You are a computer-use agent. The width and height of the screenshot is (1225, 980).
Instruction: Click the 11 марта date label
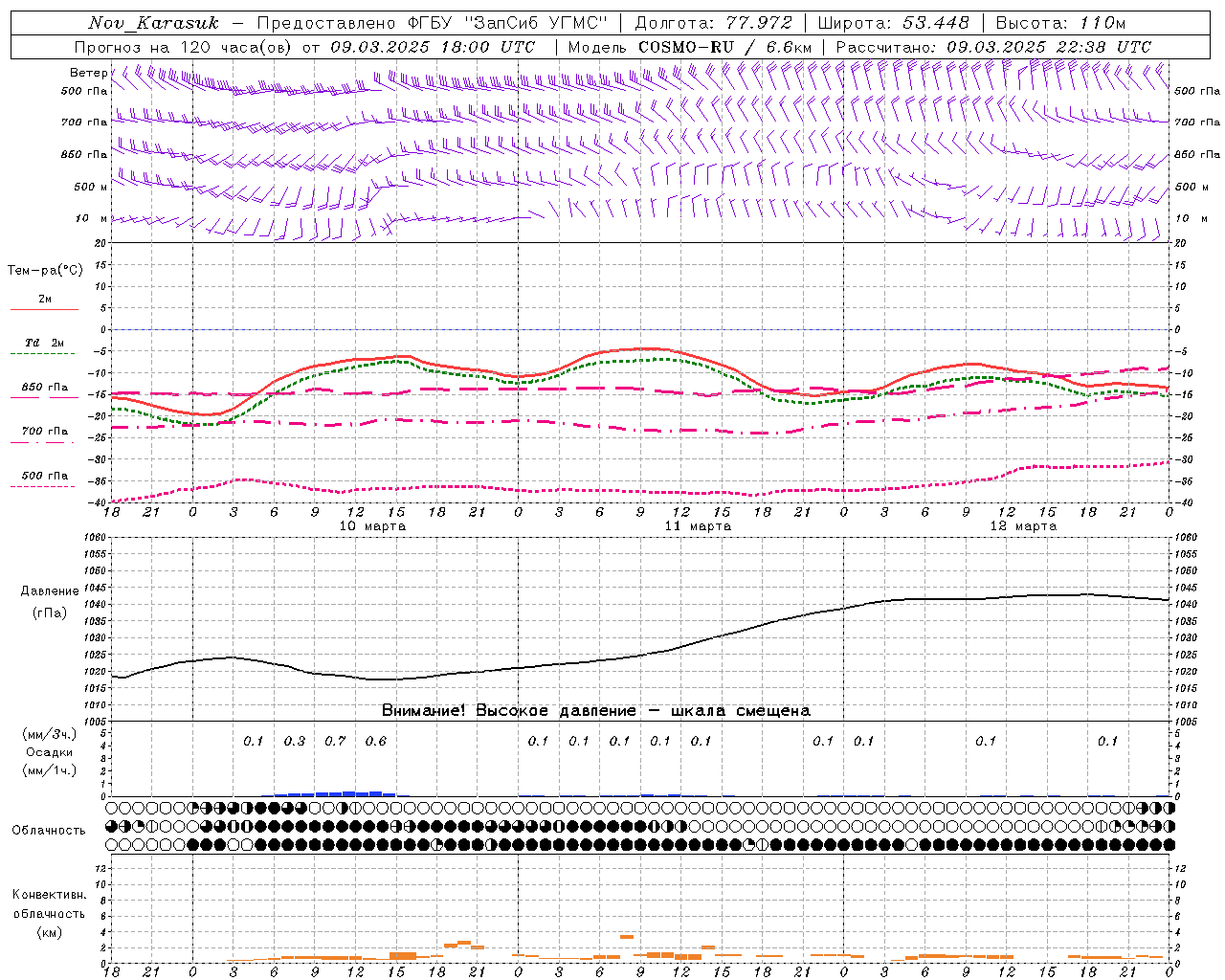(698, 526)
